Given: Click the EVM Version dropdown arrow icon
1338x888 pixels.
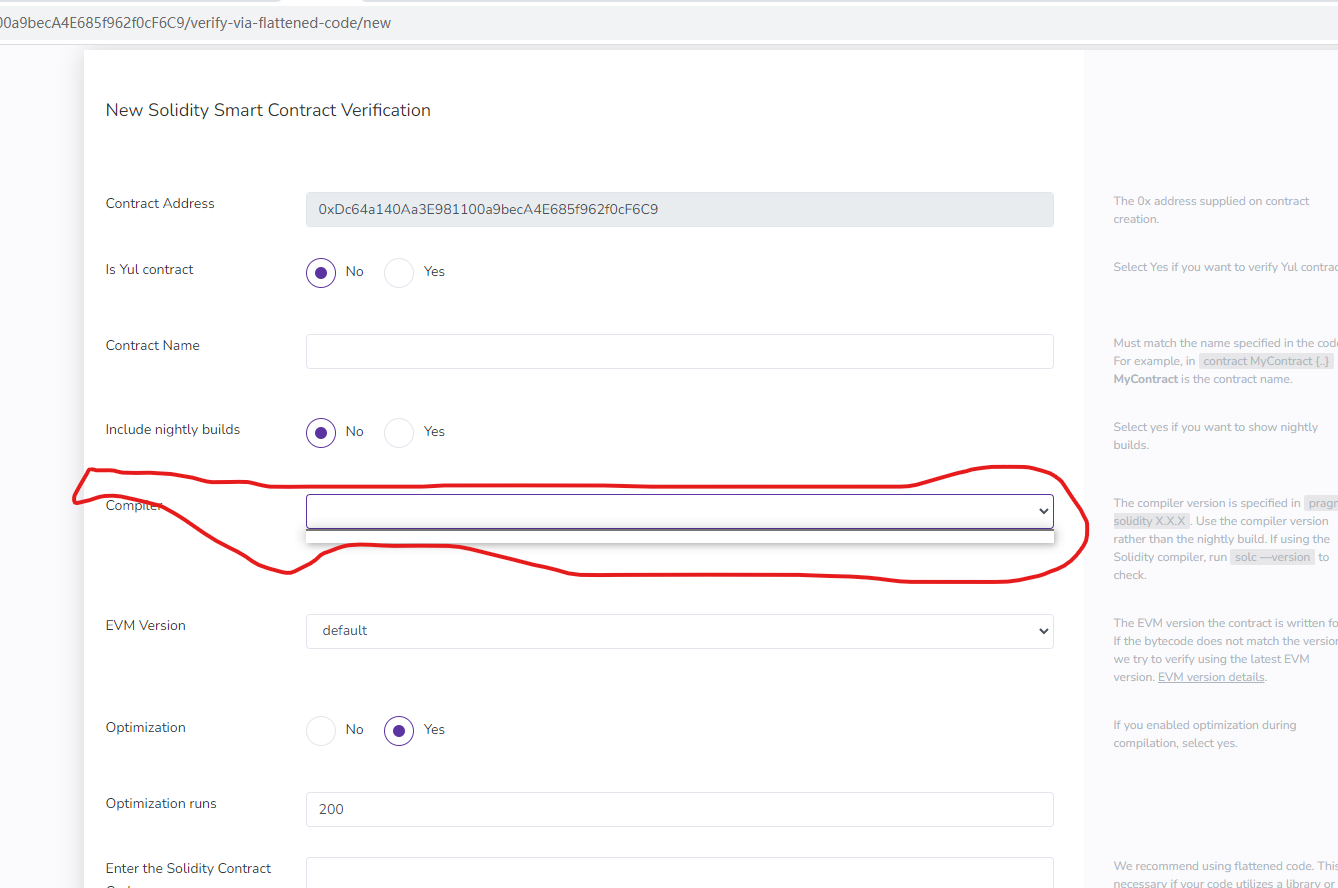Looking at the screenshot, I should (x=1043, y=631).
